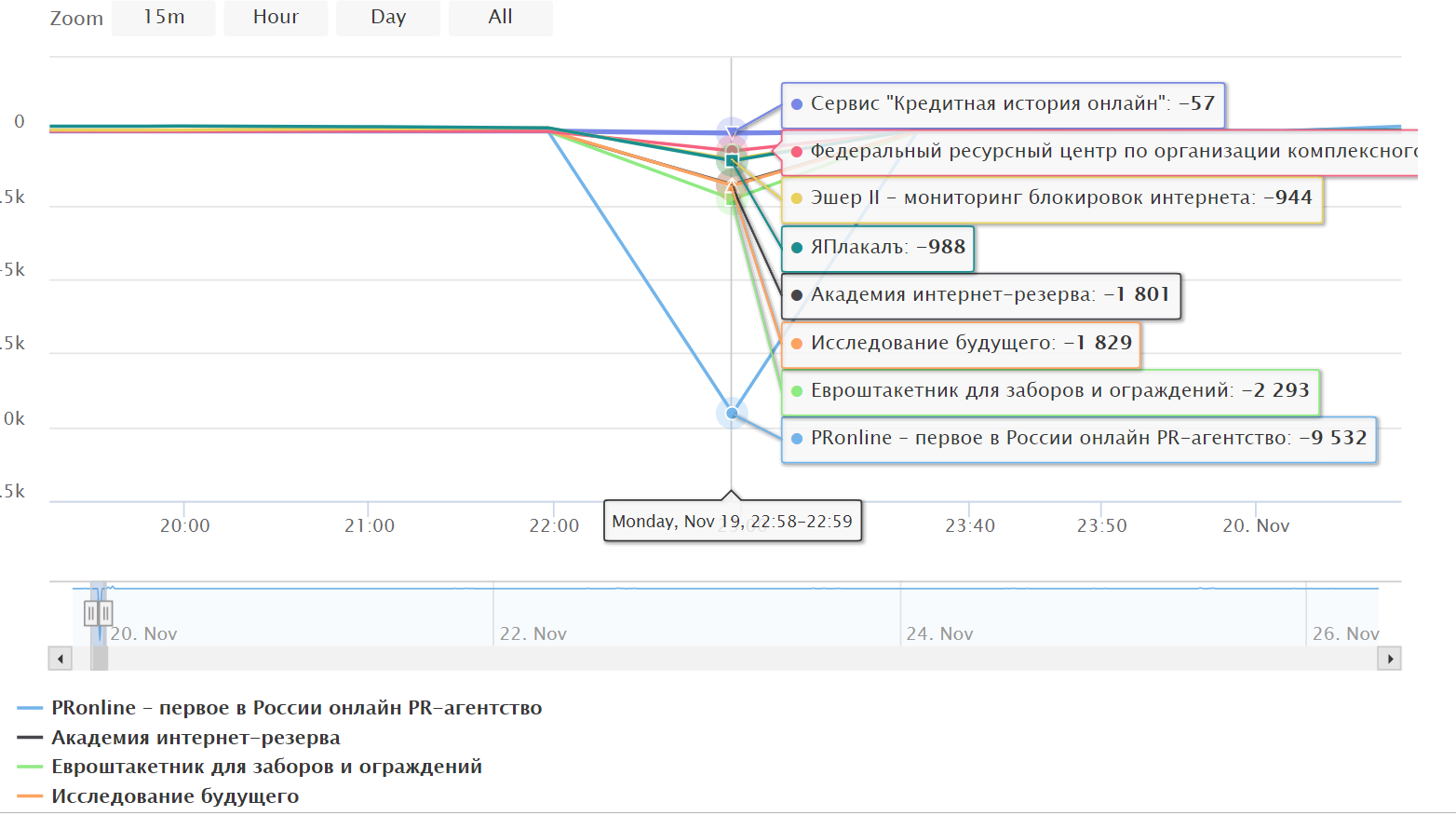Screen dimensions: 1456x816
Task: Select the teal square ЯПлакалъ data marker
Action: click(x=732, y=160)
